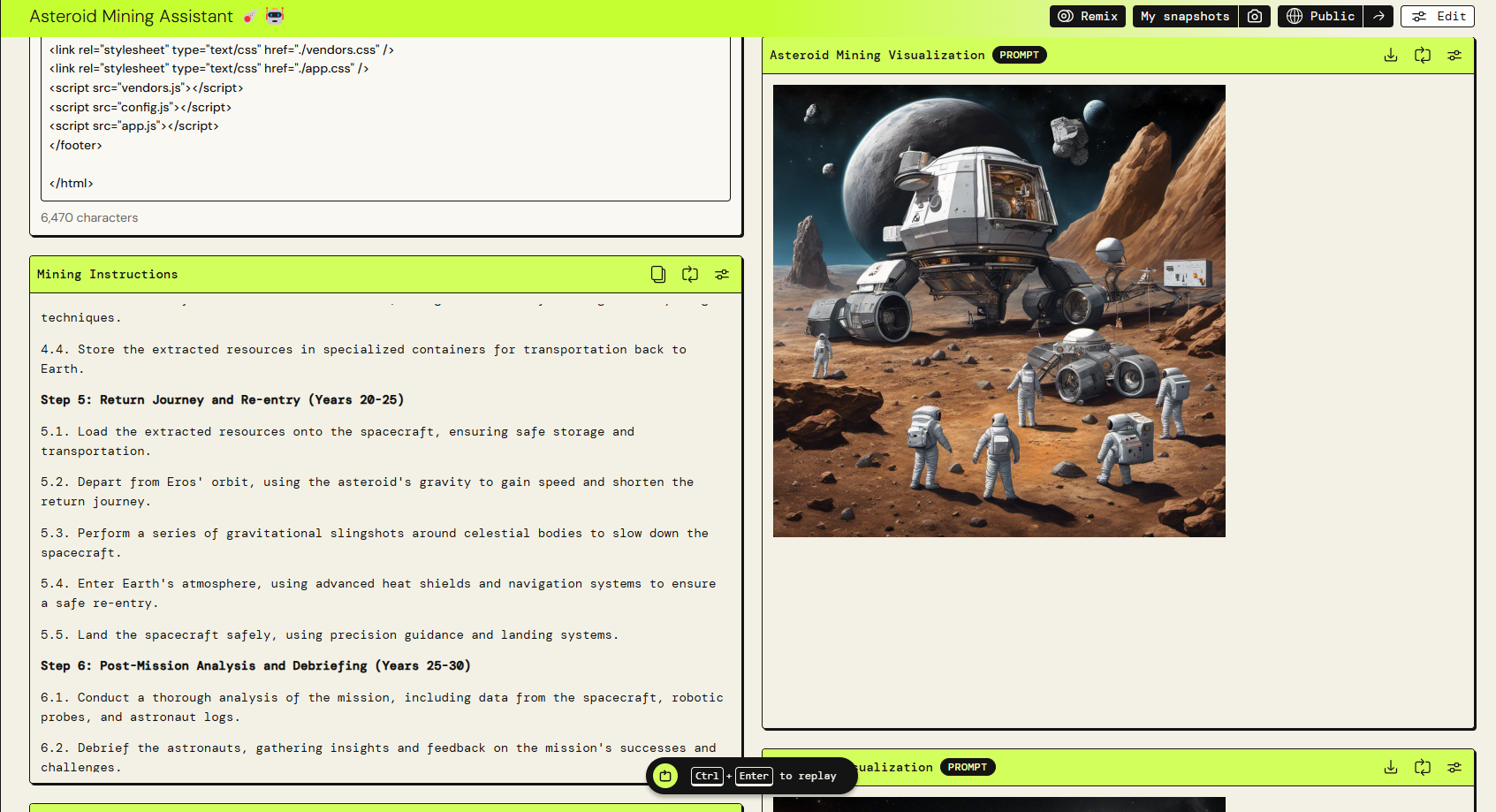The height and width of the screenshot is (812, 1496).
Task: Click the 'Asteroid Mining Assistant' title
Action: [131, 16]
